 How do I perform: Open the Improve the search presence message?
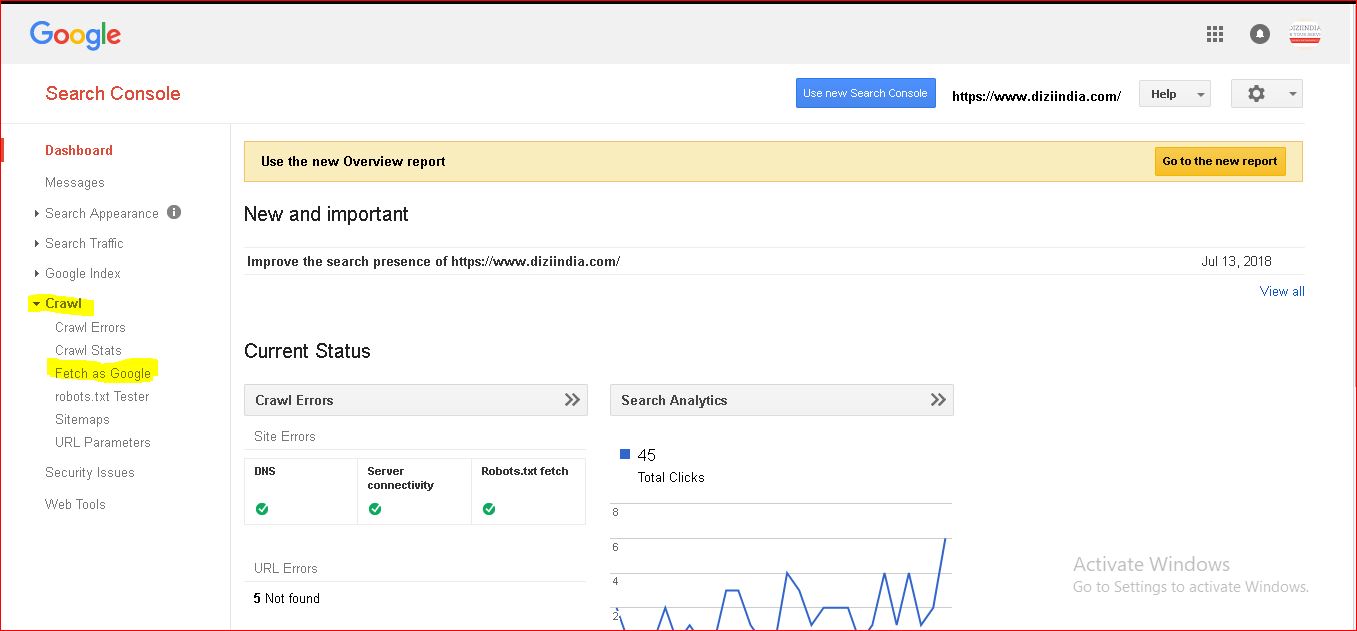(x=434, y=261)
